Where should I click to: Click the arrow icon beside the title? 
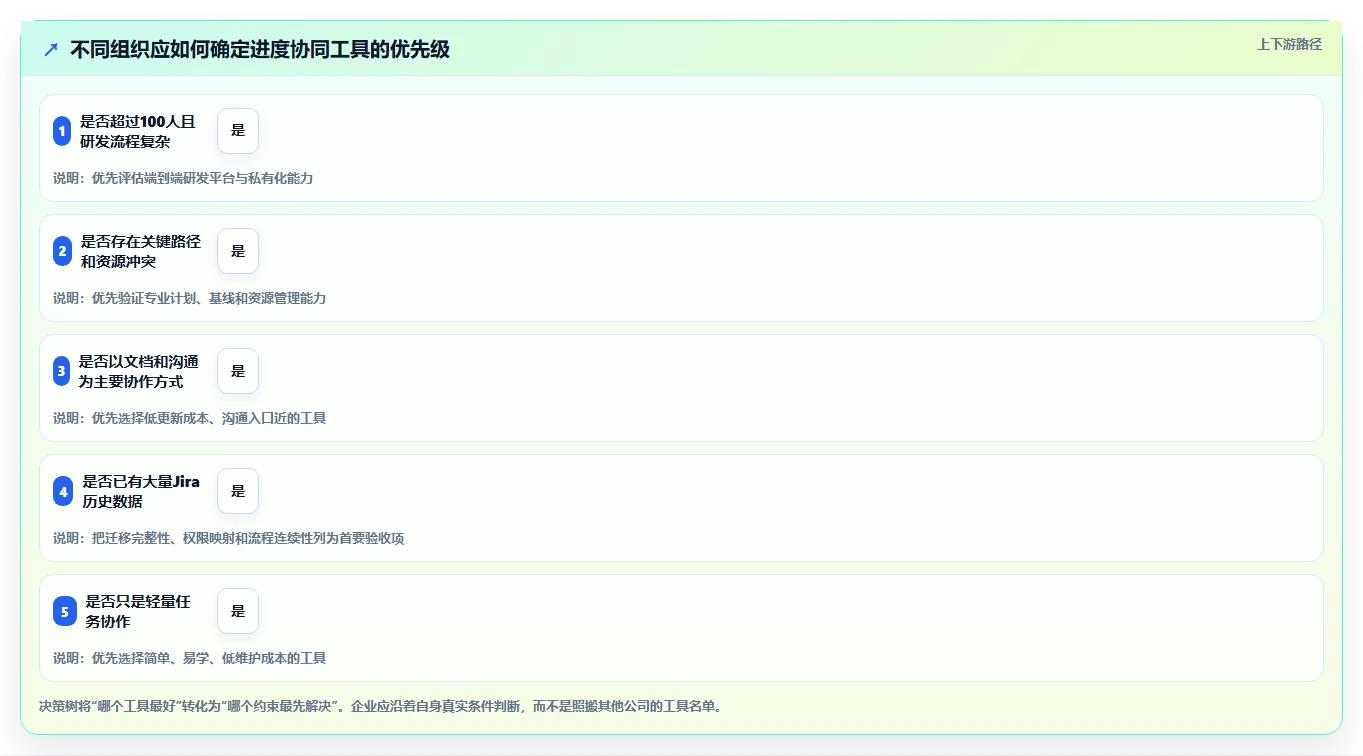pyautogui.click(x=51, y=50)
